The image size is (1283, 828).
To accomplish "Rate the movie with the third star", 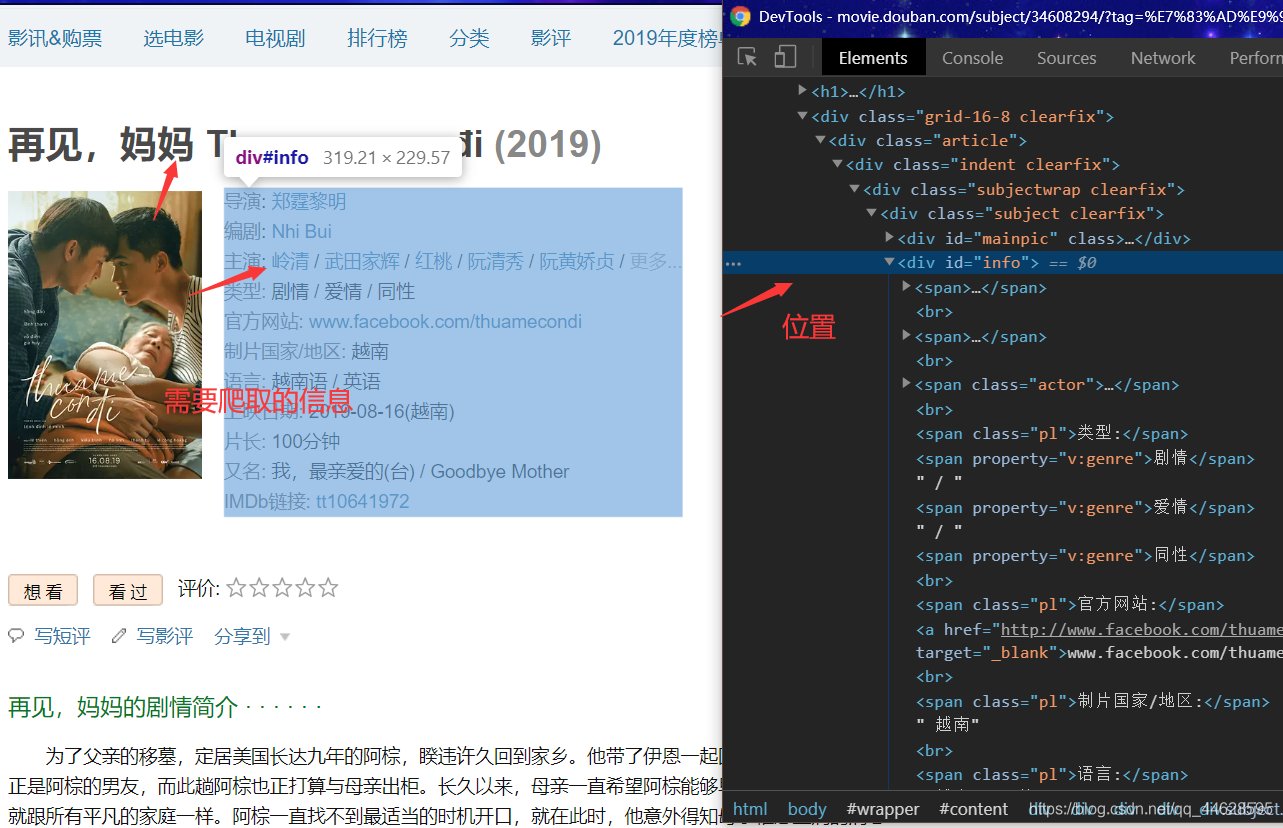I will pos(282,588).
